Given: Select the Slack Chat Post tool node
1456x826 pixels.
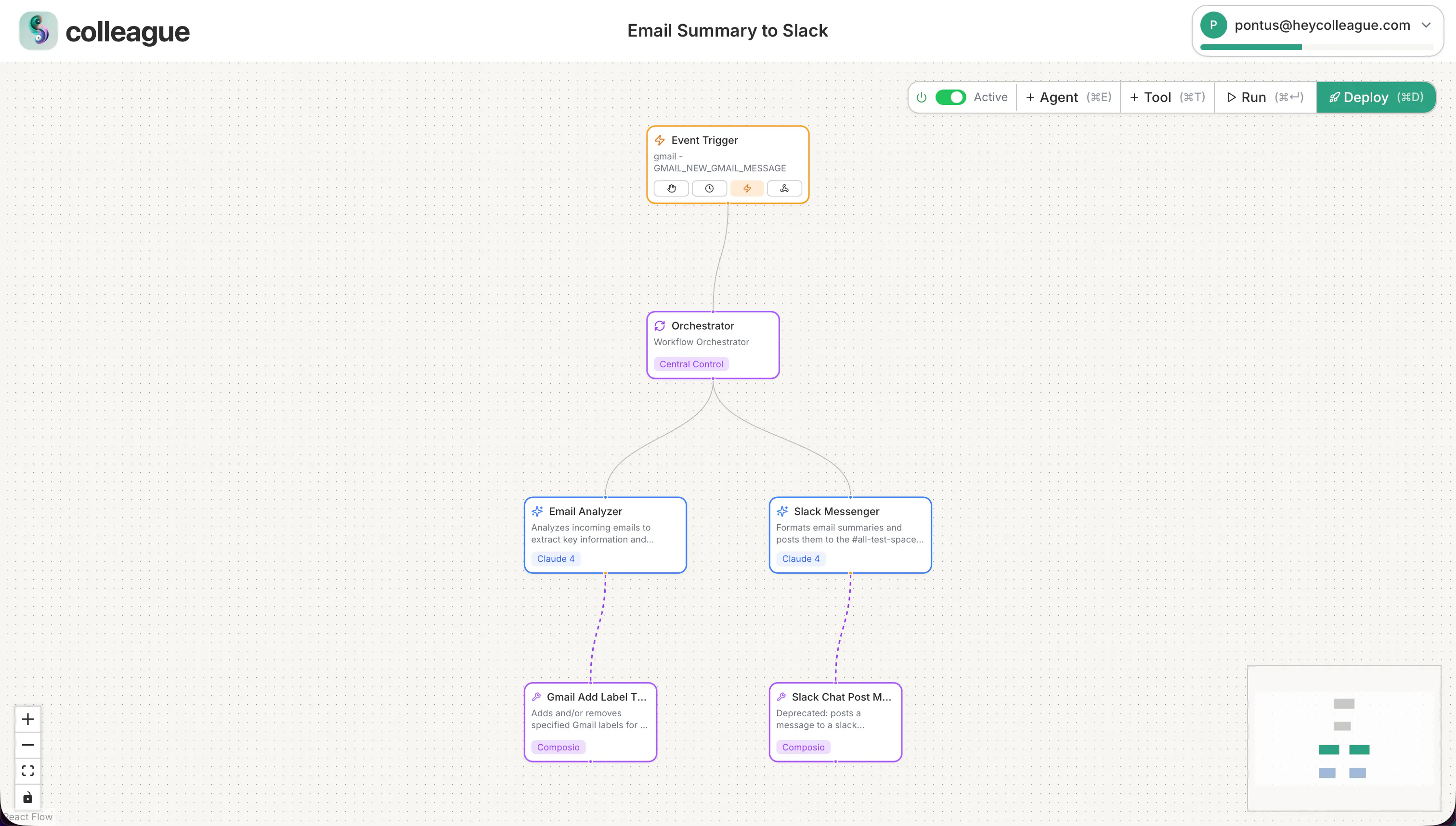Looking at the screenshot, I should (x=836, y=722).
